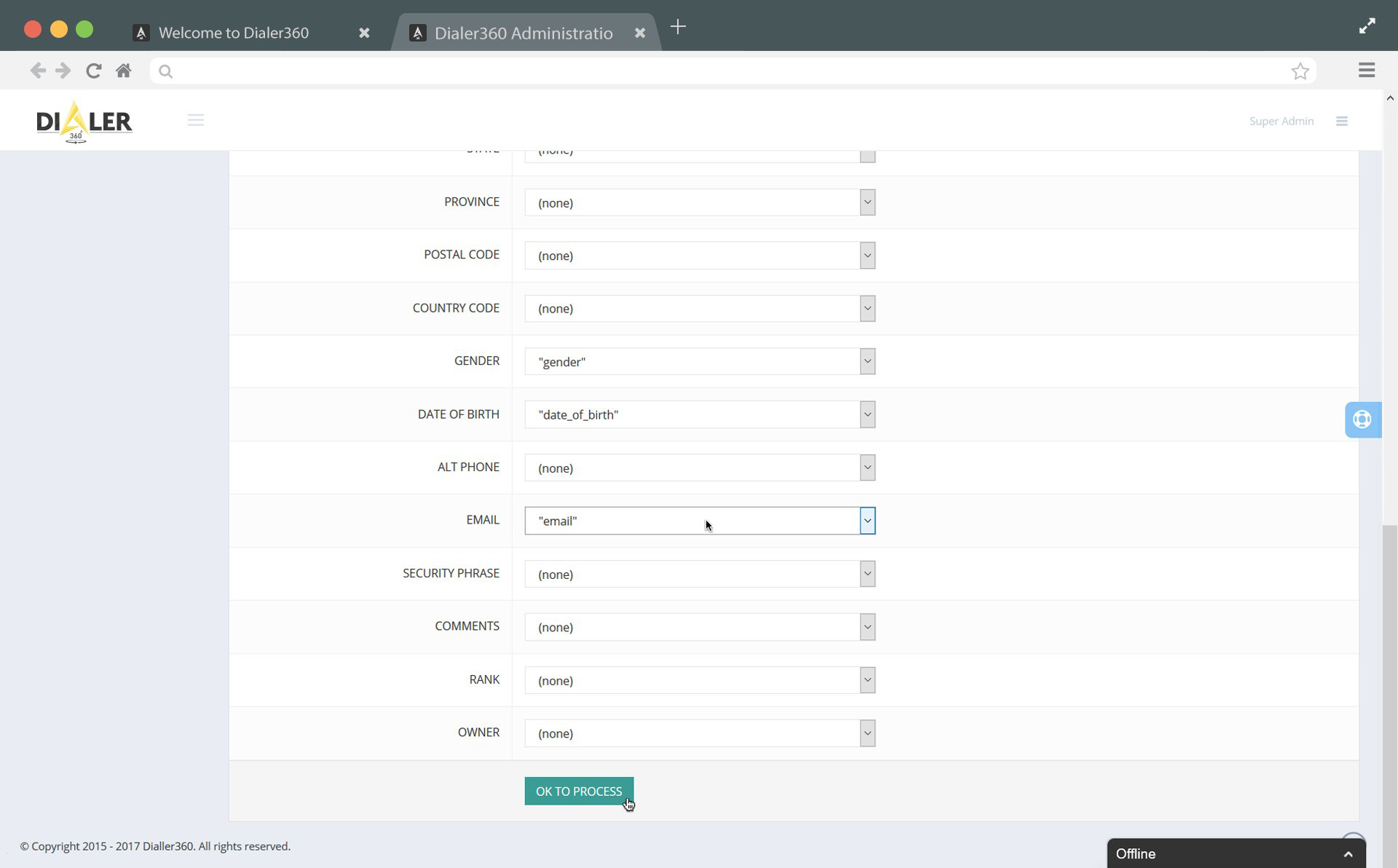Expand the GENDER field dropdown
1398x868 pixels.
click(x=867, y=361)
